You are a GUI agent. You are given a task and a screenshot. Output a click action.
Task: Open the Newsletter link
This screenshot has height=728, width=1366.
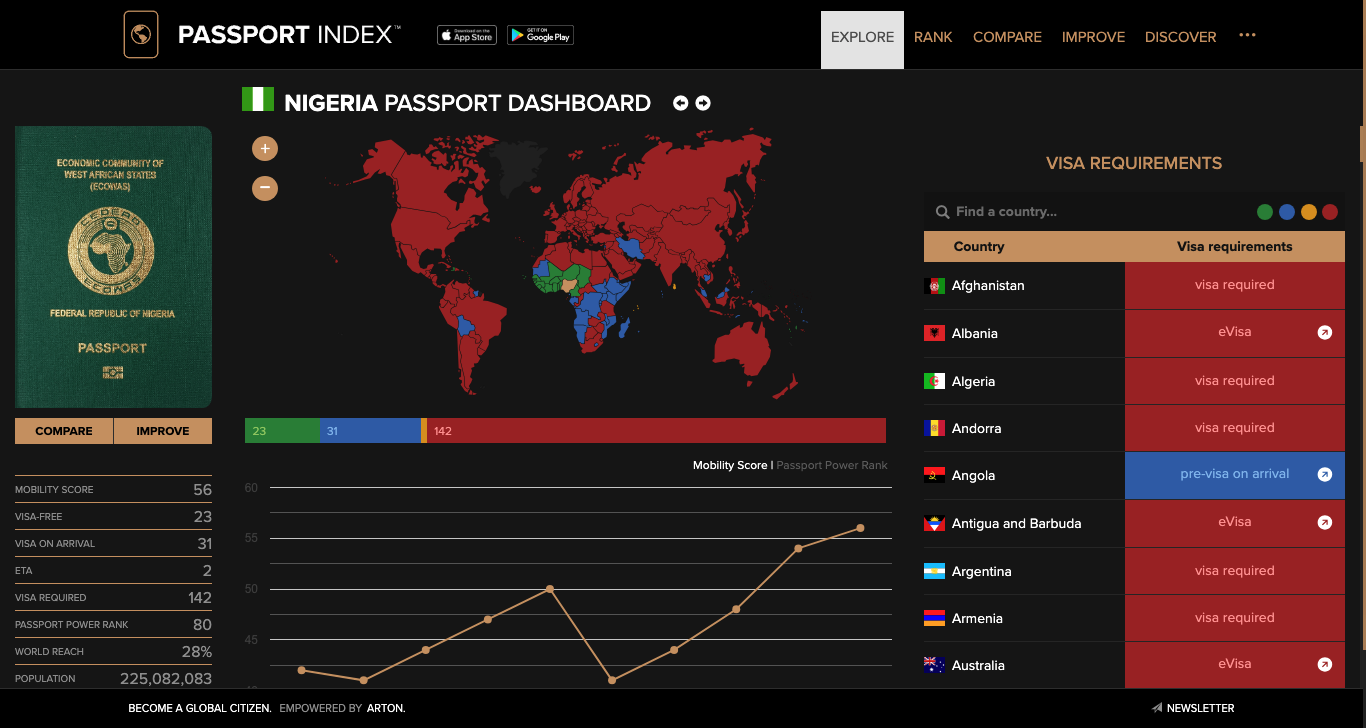click(1200, 708)
